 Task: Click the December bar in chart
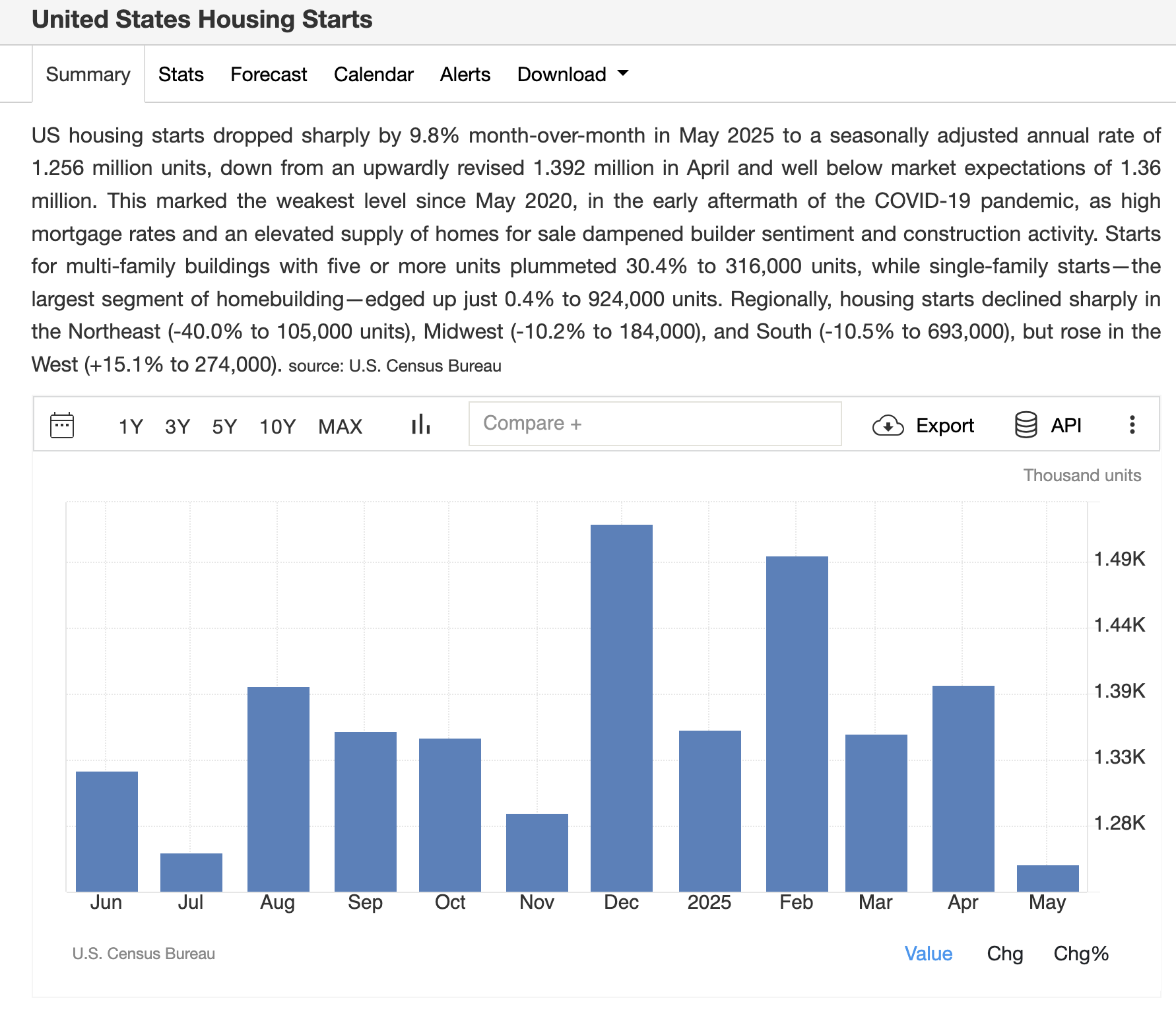point(622,708)
